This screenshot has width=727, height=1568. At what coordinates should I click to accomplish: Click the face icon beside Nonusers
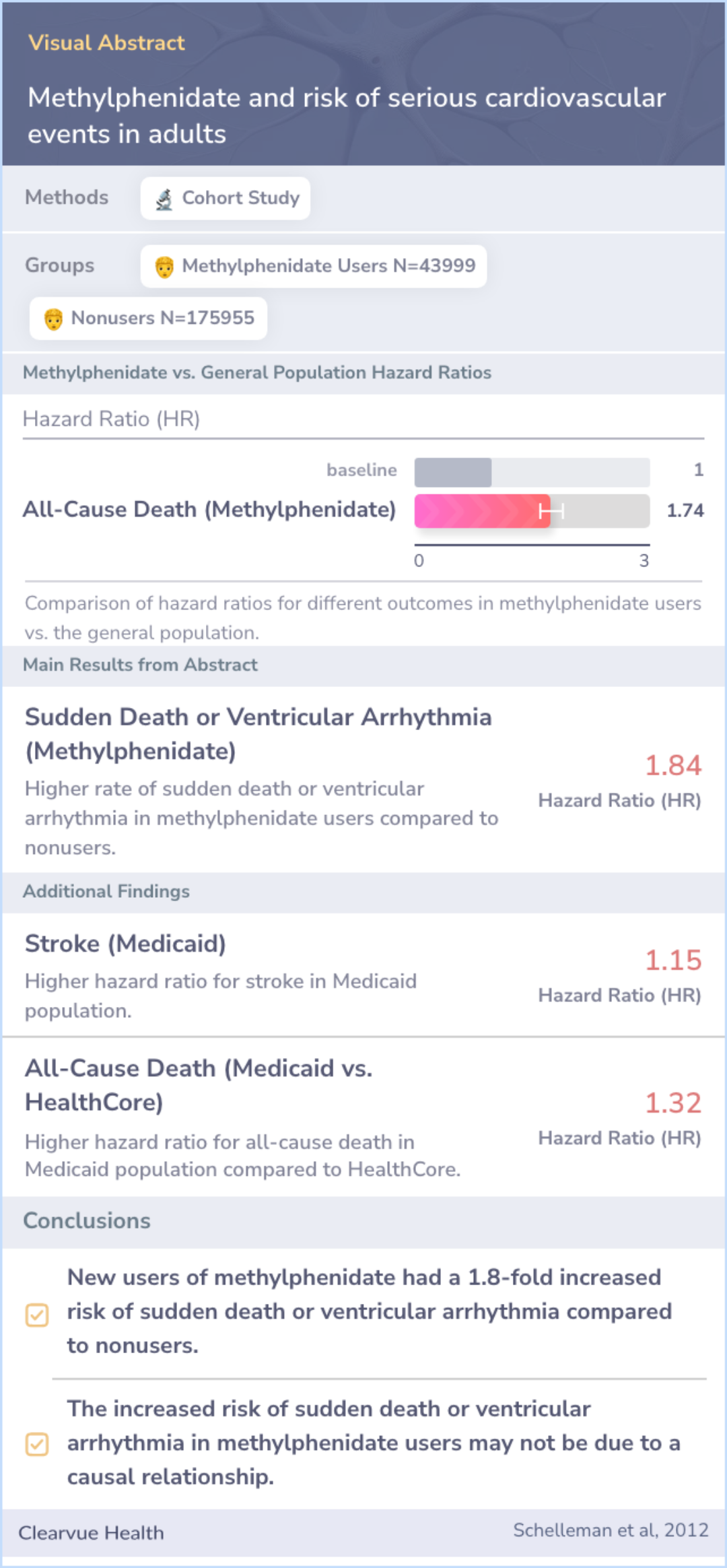click(53, 319)
